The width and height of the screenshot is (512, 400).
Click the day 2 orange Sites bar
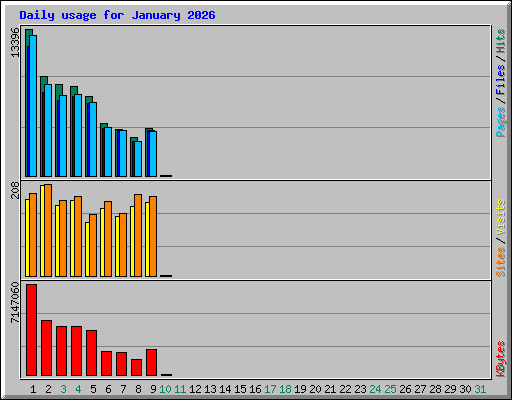coord(48,230)
